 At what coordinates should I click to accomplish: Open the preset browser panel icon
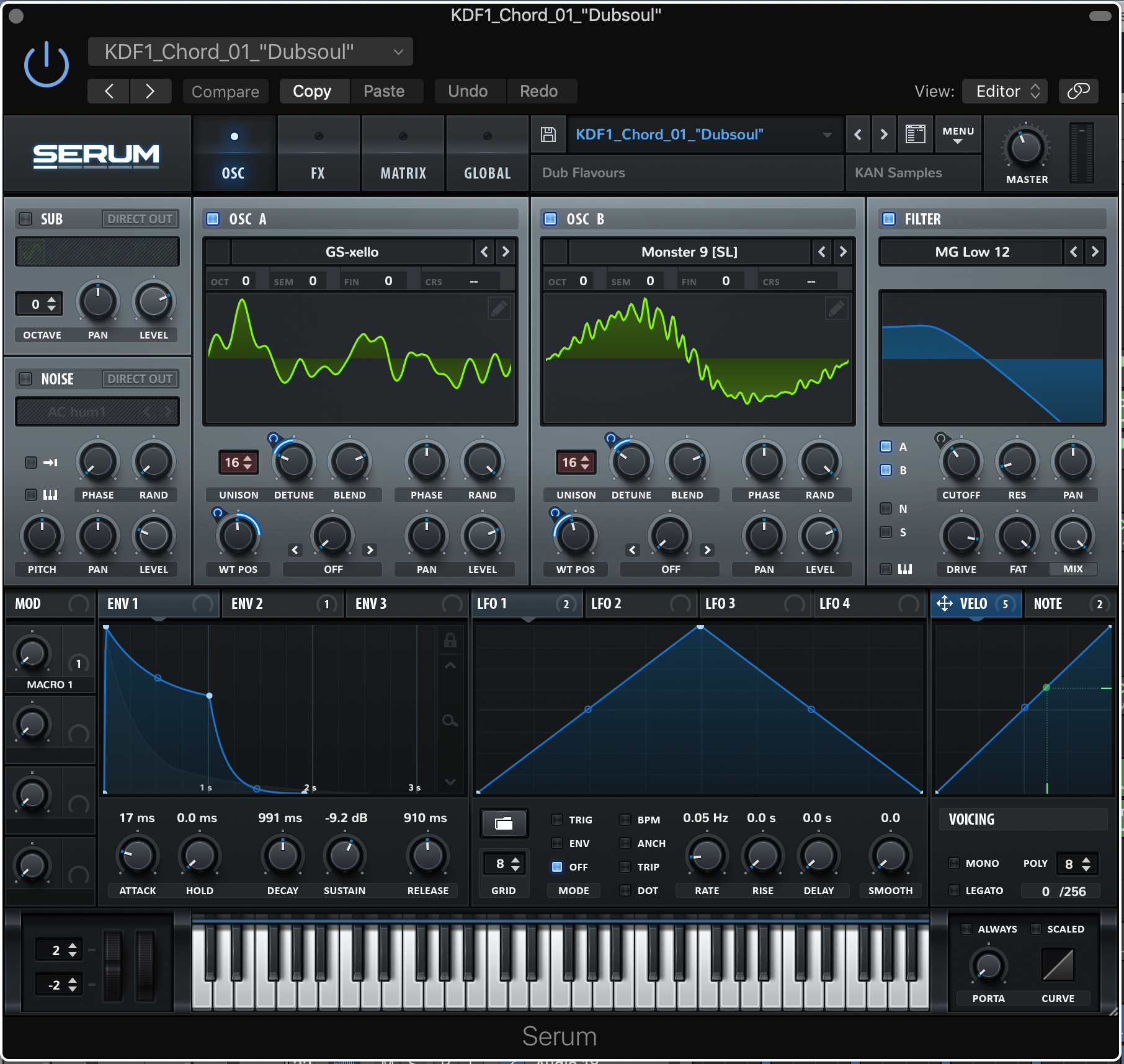[x=916, y=134]
